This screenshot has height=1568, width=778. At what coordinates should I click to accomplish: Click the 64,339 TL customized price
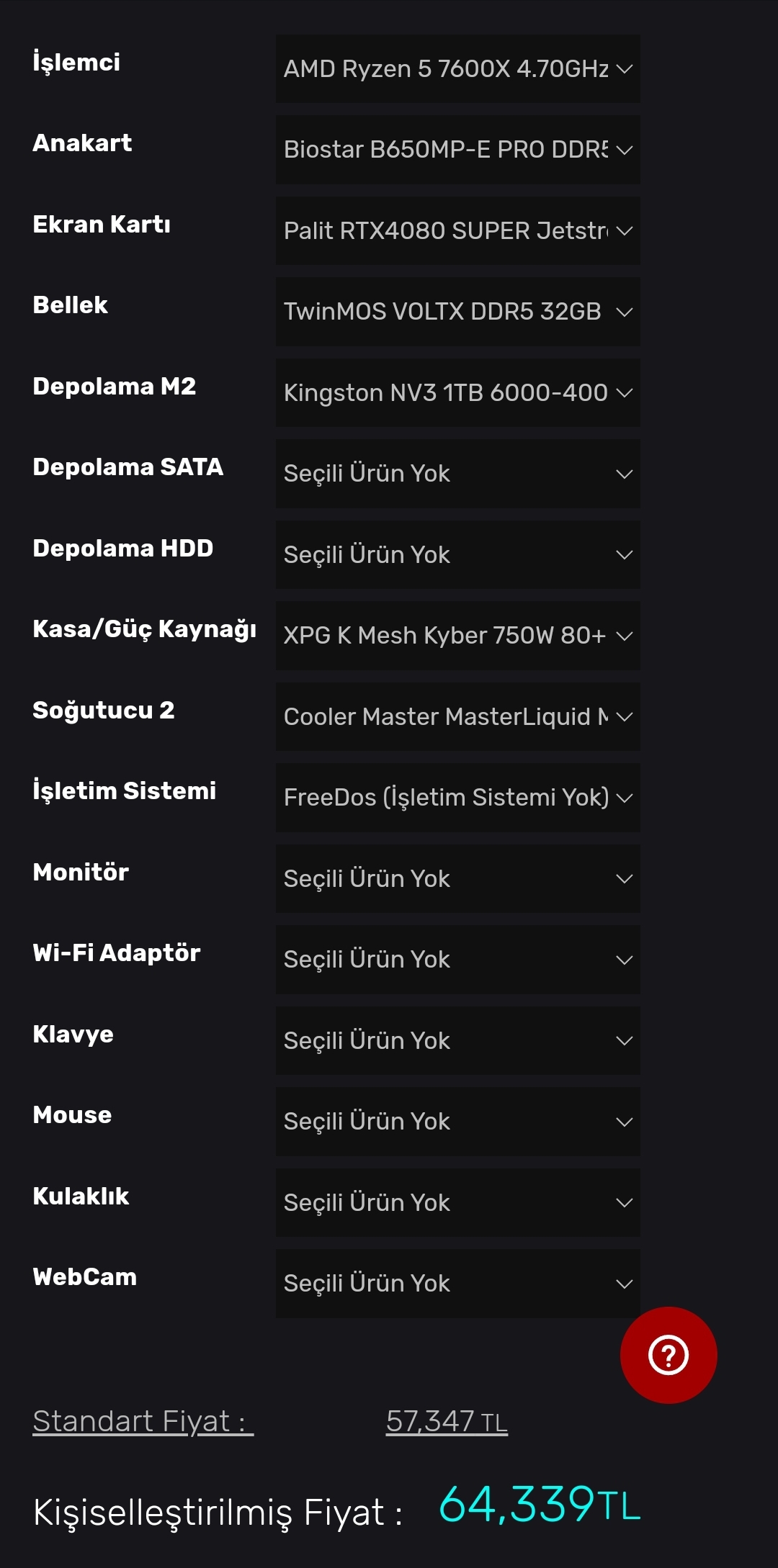click(539, 1505)
